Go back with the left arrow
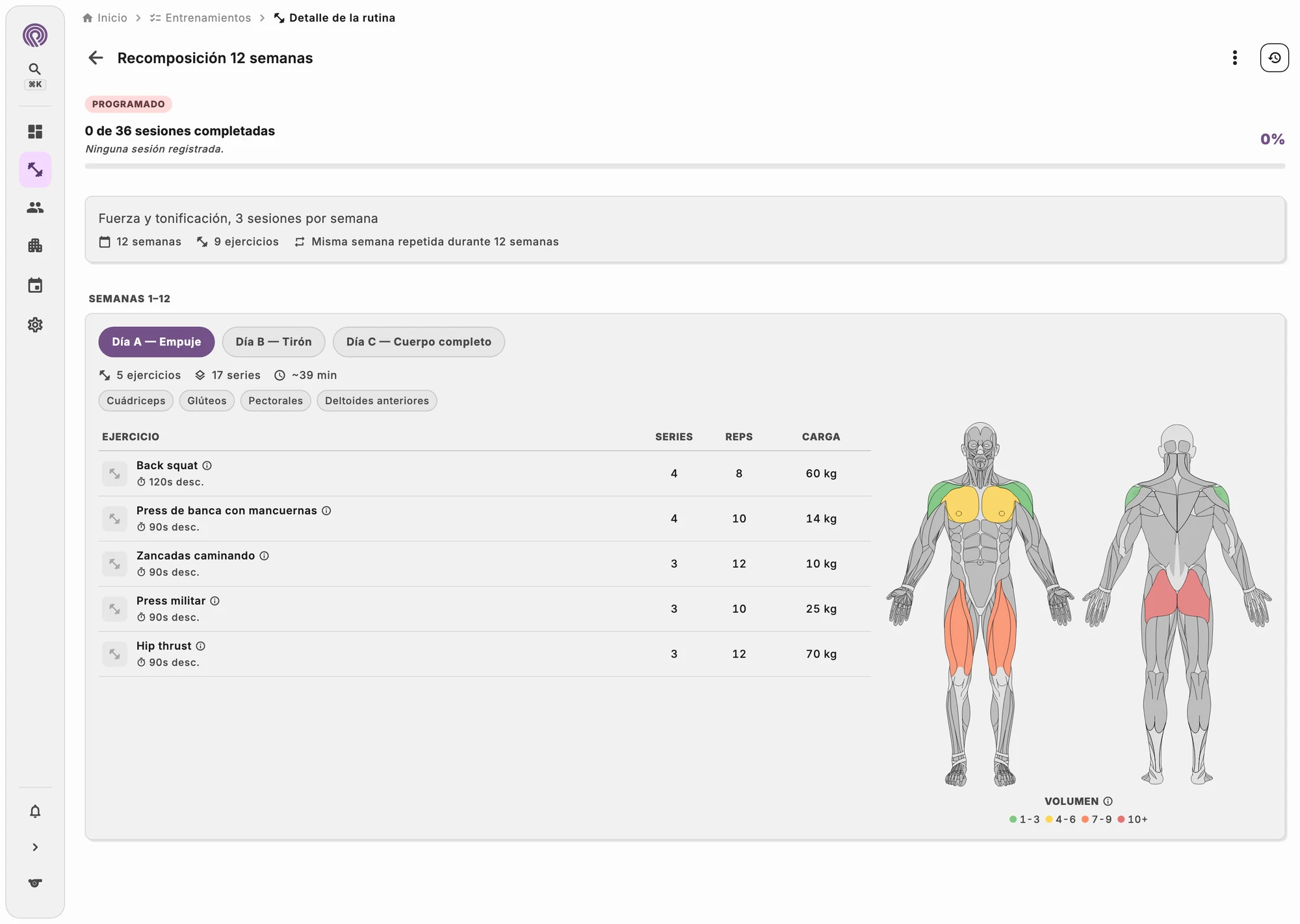 pos(96,58)
